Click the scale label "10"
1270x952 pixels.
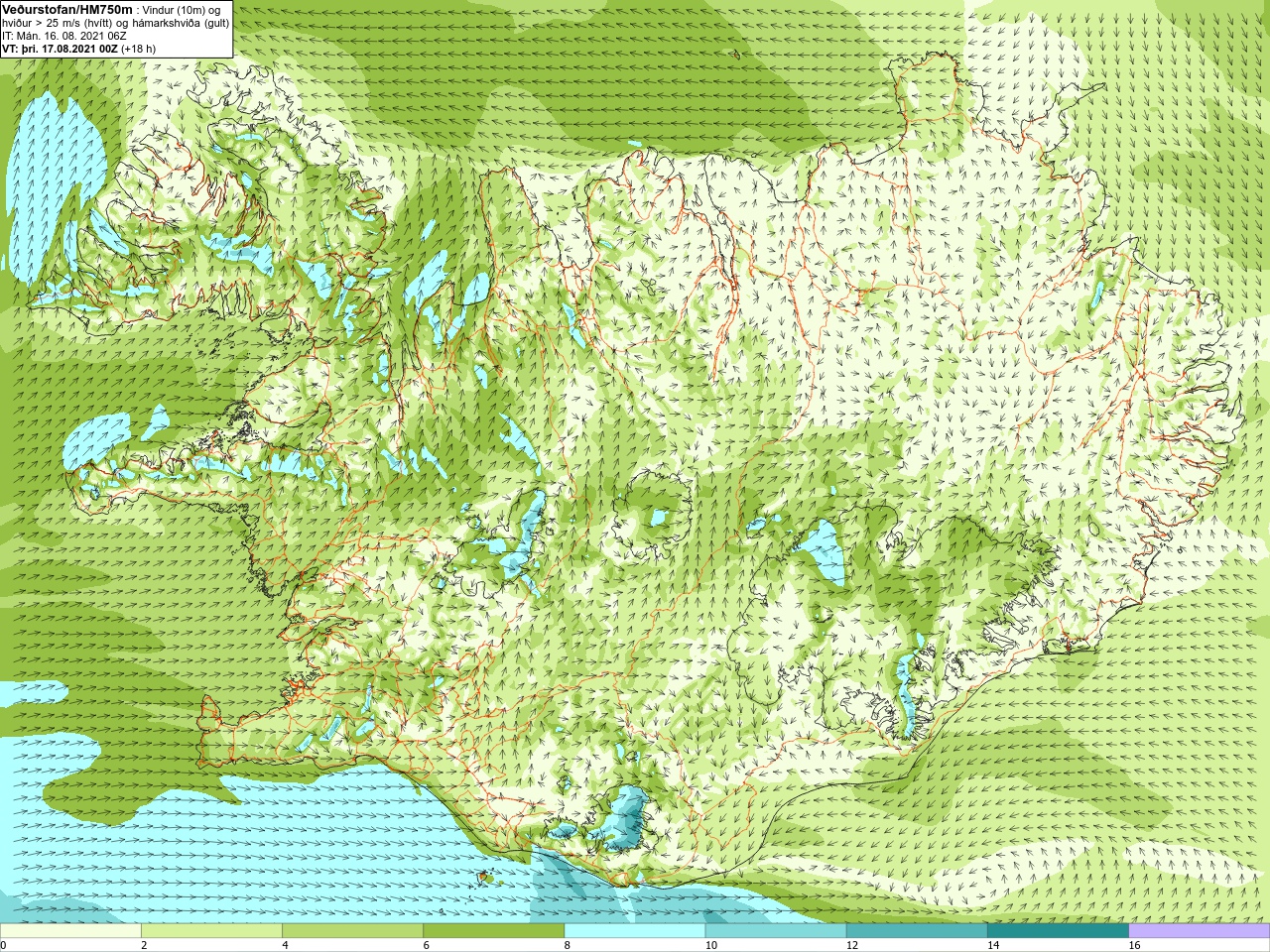click(x=711, y=945)
